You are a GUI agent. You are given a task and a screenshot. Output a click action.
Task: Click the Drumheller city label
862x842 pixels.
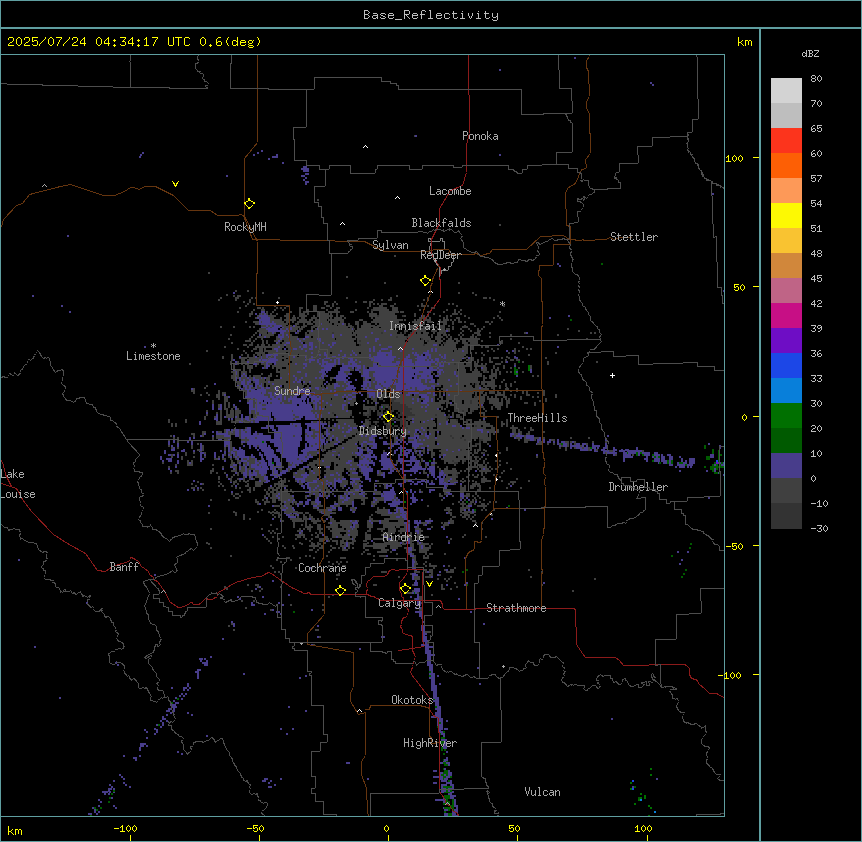[x=638, y=487]
